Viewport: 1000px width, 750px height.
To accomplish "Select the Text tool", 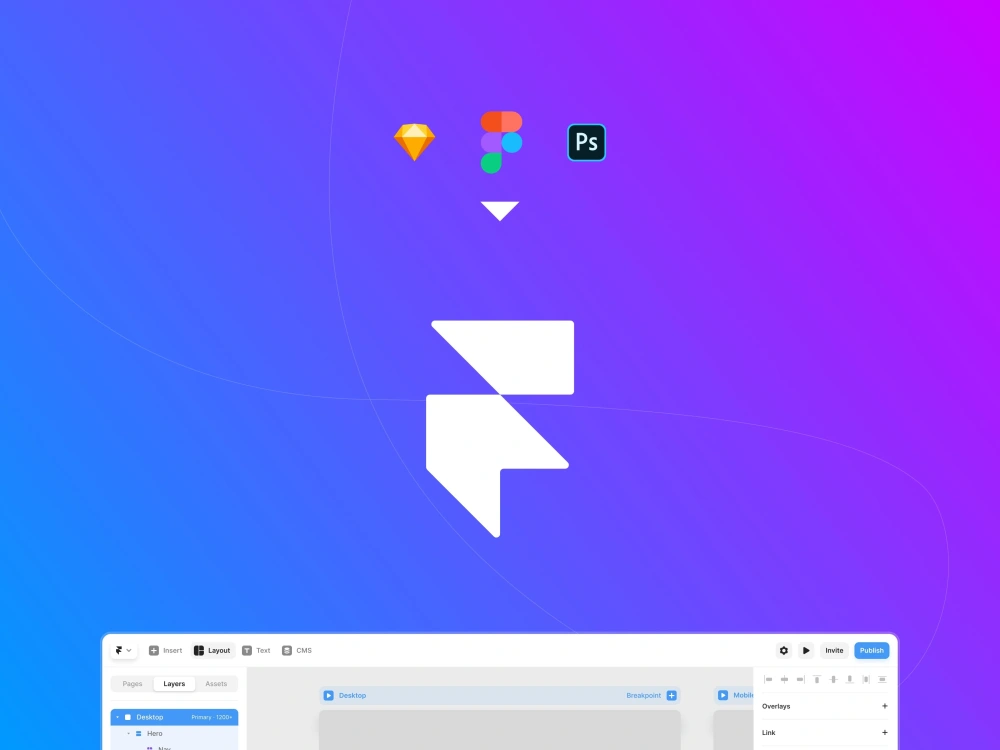I will click(x=256, y=651).
